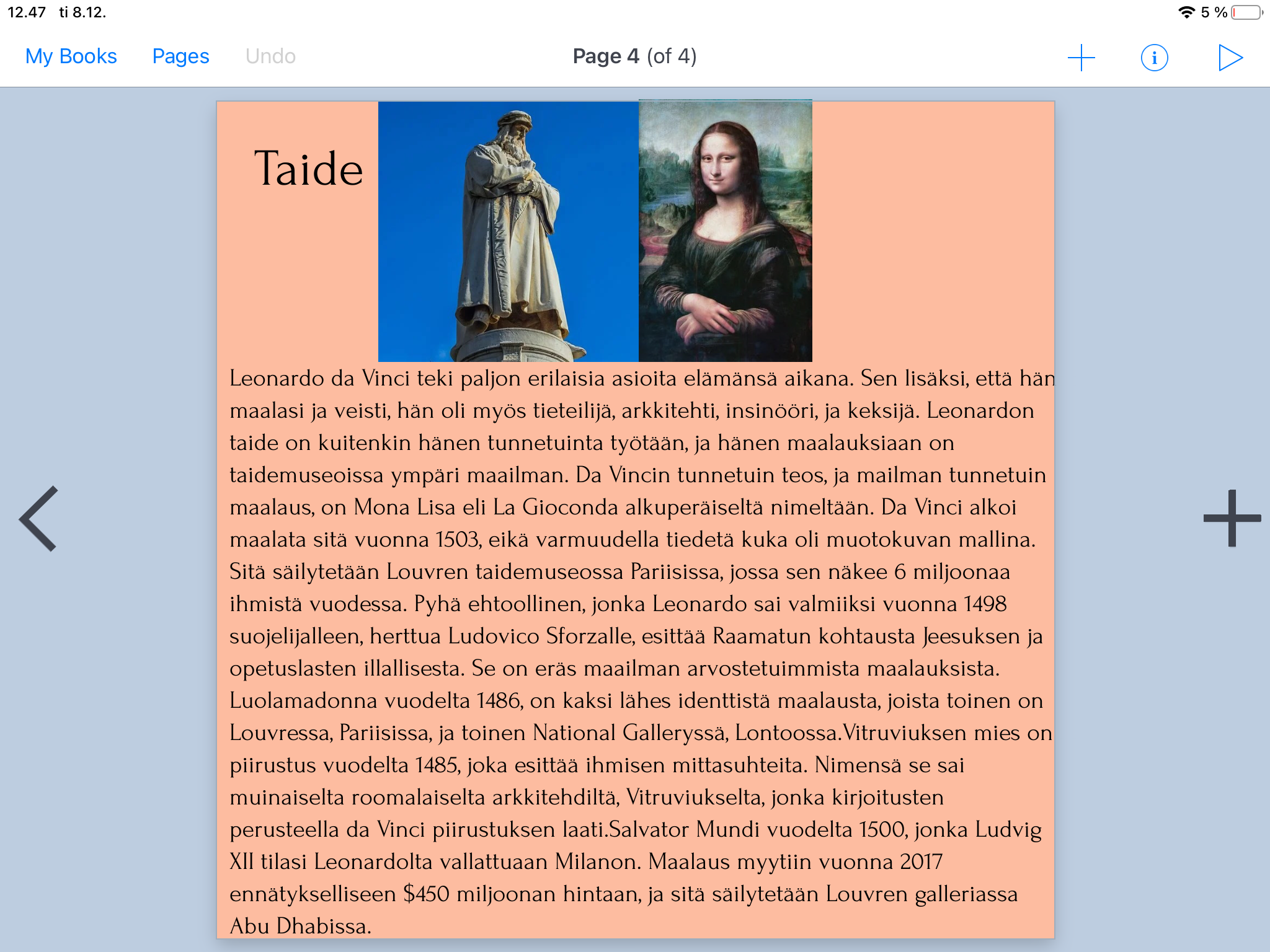
Task: Open the add item plus menu in toolbar
Action: [x=1081, y=57]
